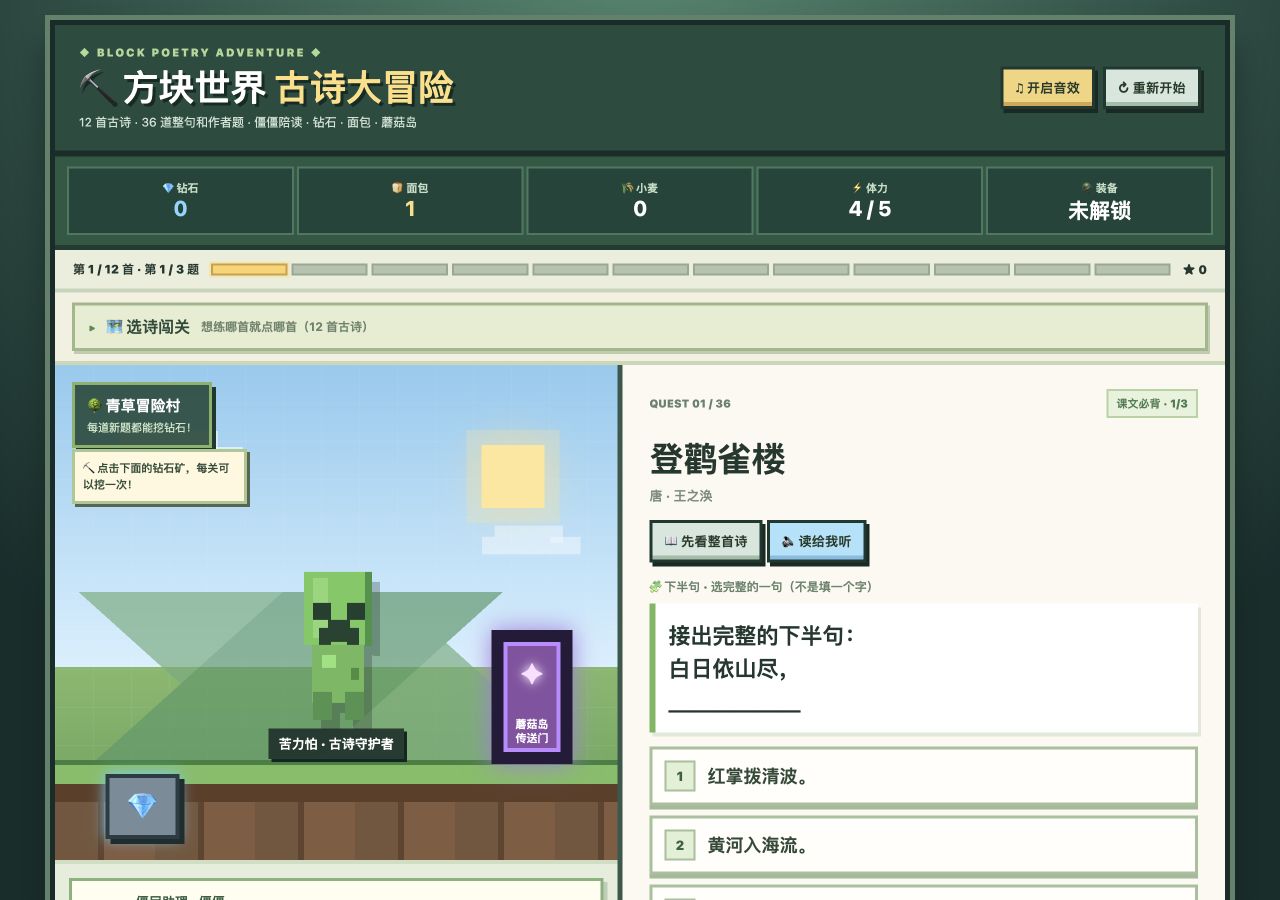This screenshot has width=1280, height=900.
Task: Click the mining hint tooltip 点击下面的钻石矿
Action: [159, 476]
